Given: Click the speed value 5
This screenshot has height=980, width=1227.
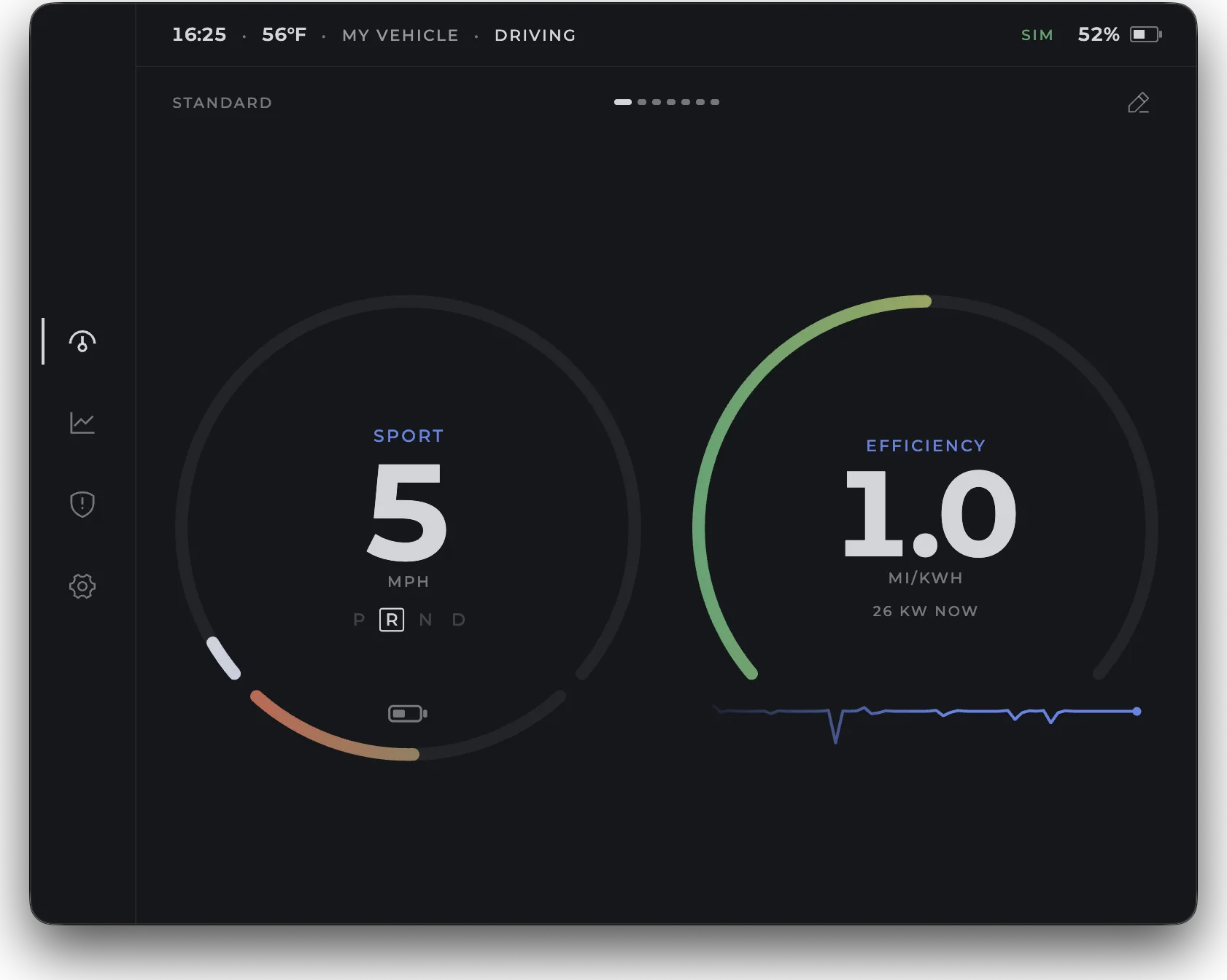Looking at the screenshot, I should click(x=408, y=512).
